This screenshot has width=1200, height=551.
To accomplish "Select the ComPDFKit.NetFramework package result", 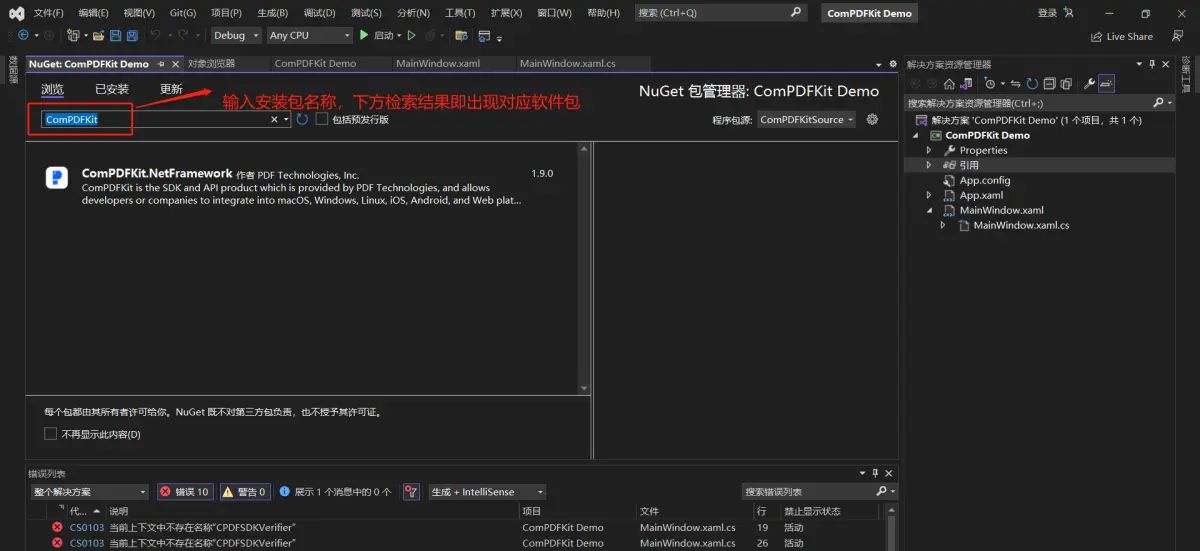I will point(303,186).
